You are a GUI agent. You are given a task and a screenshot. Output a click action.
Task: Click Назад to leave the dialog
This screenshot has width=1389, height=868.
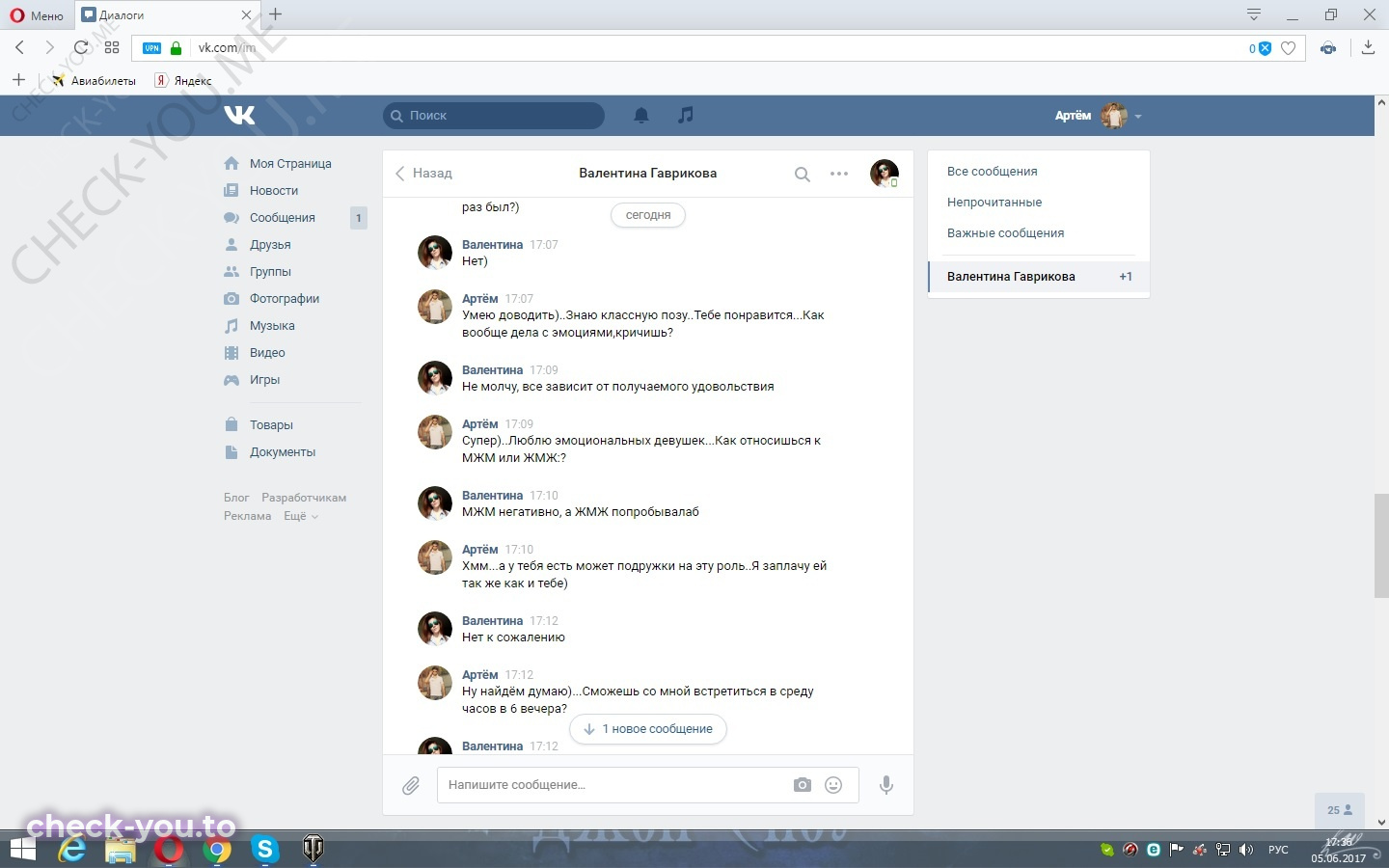423,174
